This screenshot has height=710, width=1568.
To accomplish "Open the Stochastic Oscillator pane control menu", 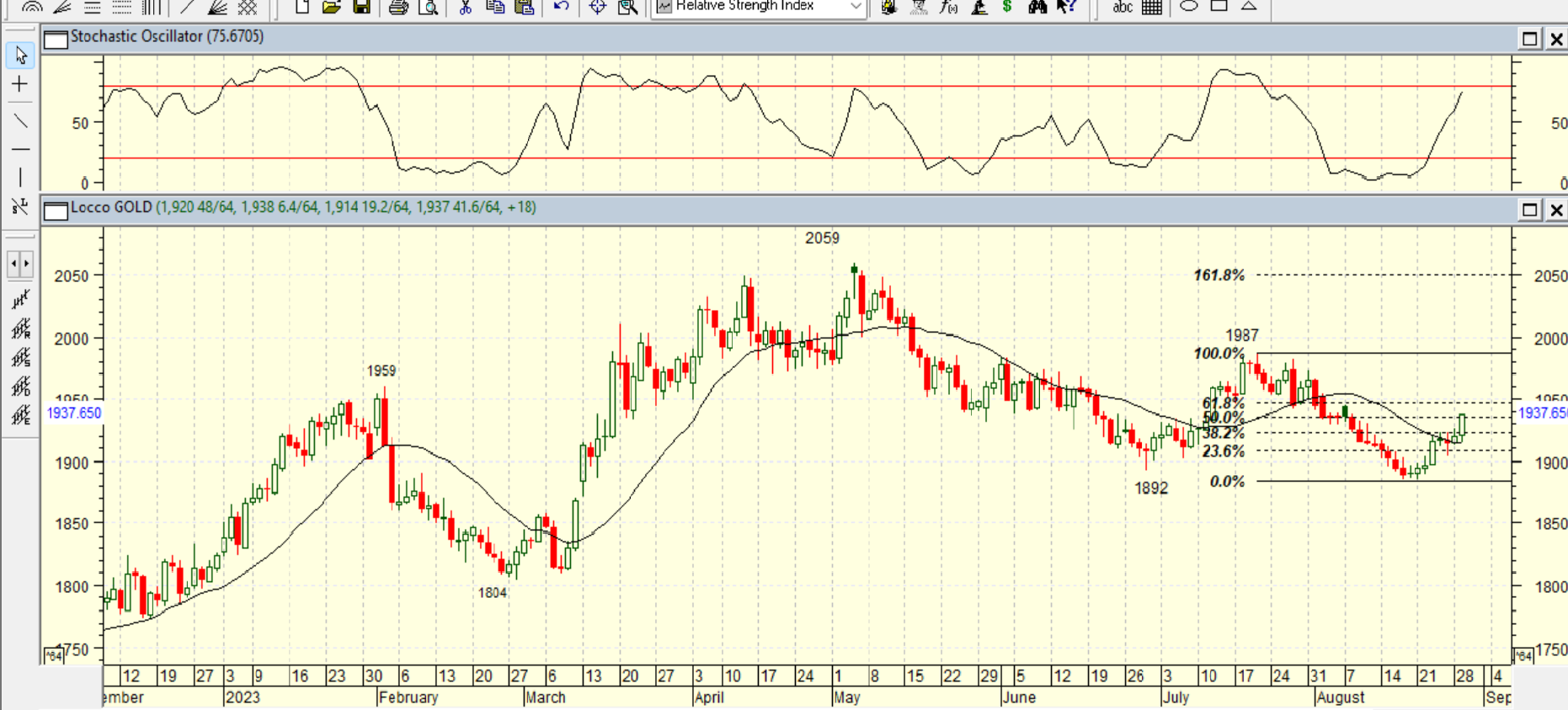I will click(x=56, y=39).
